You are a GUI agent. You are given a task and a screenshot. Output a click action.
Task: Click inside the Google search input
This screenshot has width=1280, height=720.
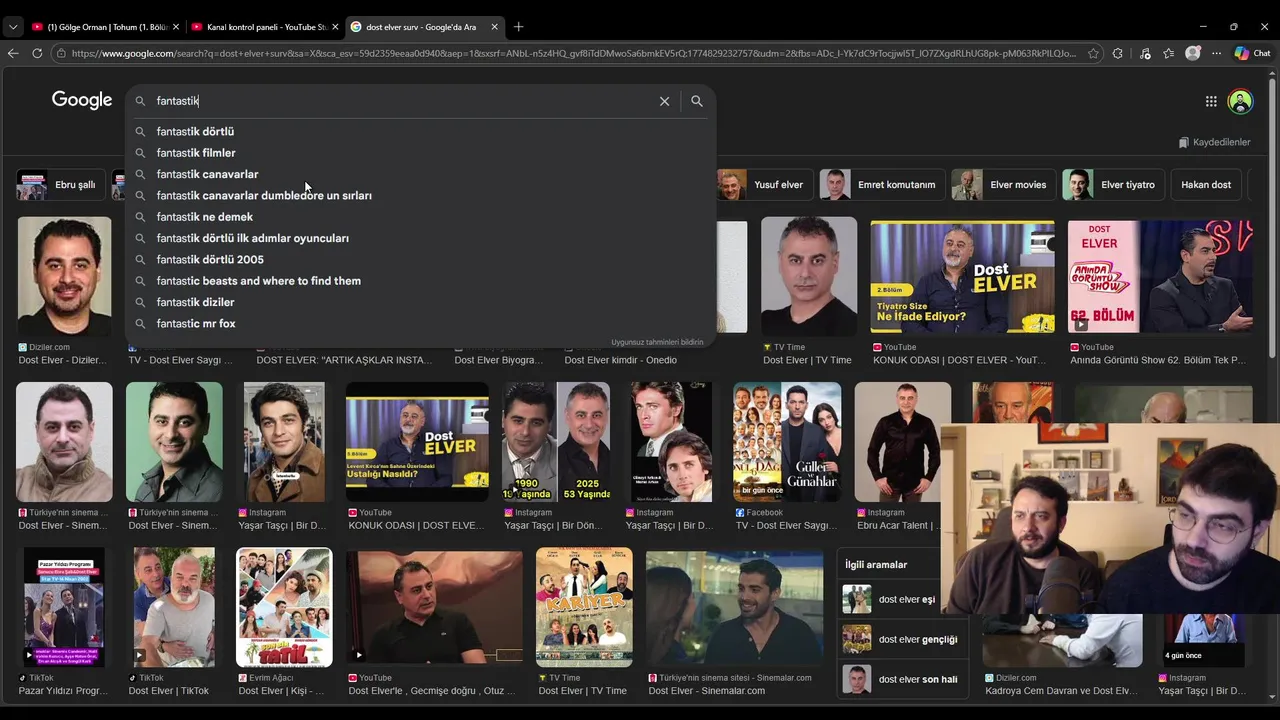click(x=400, y=101)
